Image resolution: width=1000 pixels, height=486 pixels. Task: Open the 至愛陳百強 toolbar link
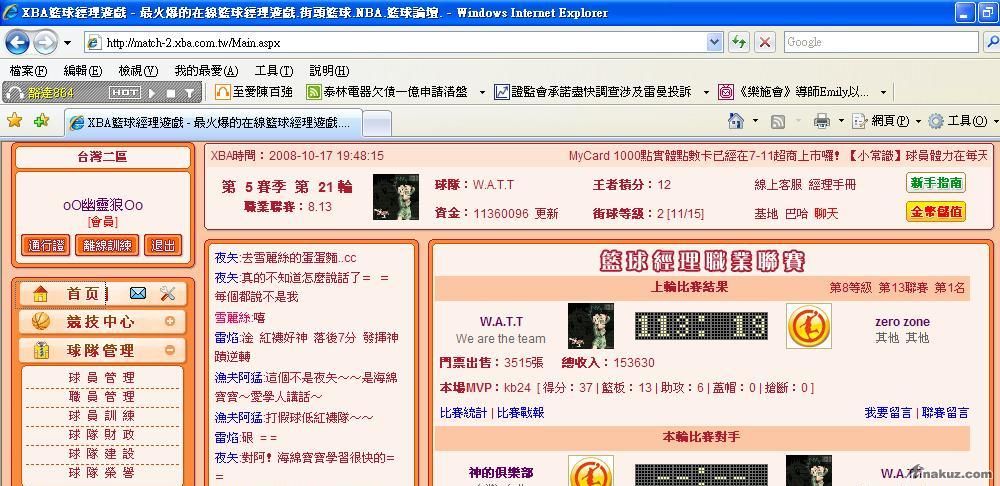point(254,92)
